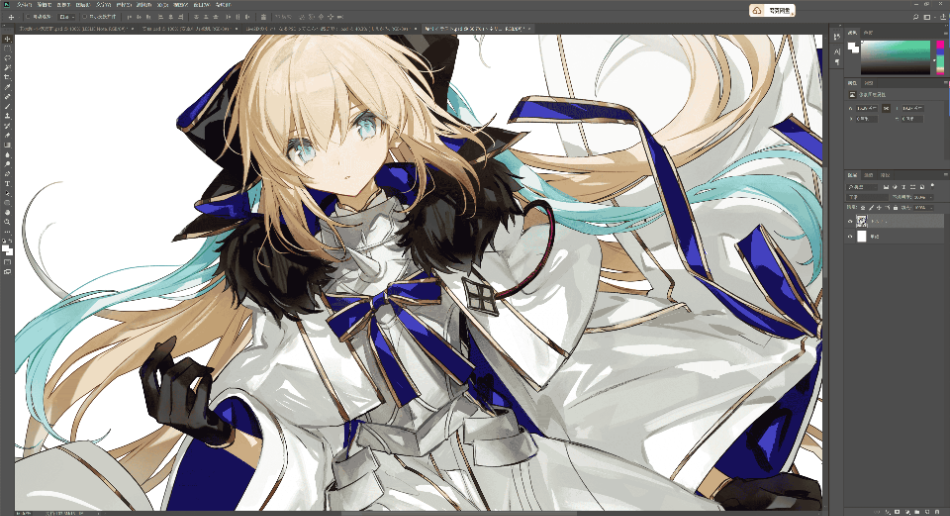Enable lock position in Layers panel
The height and width of the screenshot is (516, 950).
pyautogui.click(x=880, y=207)
